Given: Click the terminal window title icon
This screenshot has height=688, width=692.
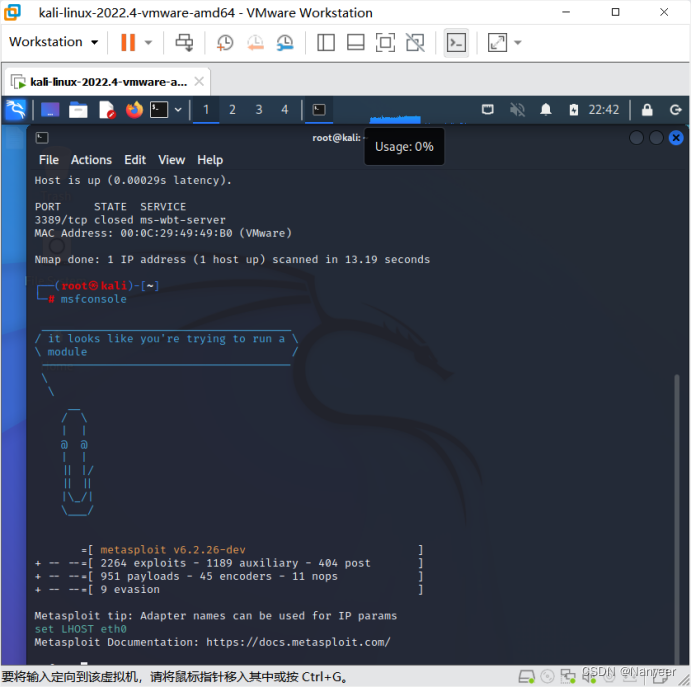Looking at the screenshot, I should 41,138.
